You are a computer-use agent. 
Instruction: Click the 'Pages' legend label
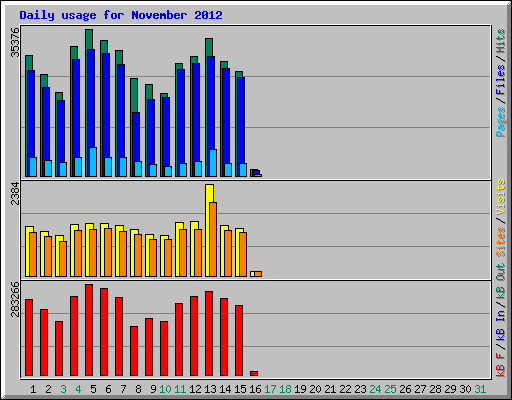500,122
